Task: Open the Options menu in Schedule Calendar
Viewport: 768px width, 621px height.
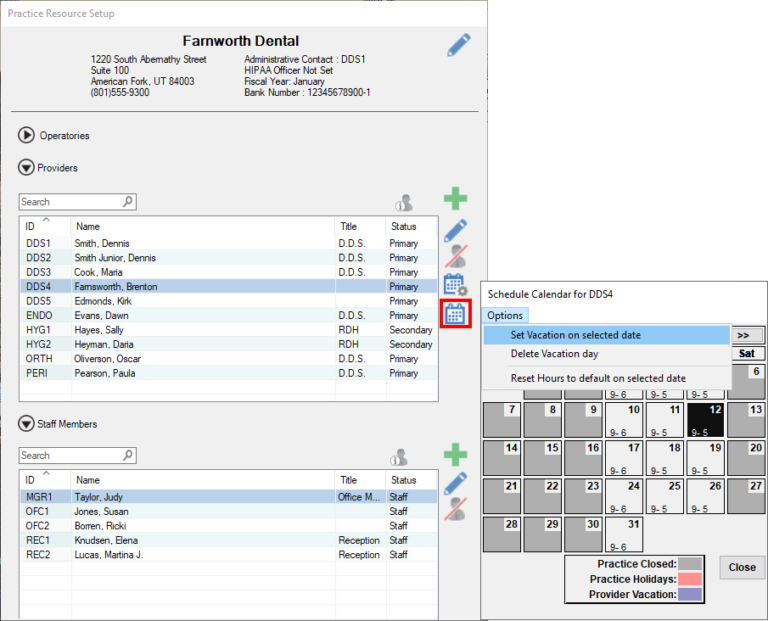Action: click(505, 315)
